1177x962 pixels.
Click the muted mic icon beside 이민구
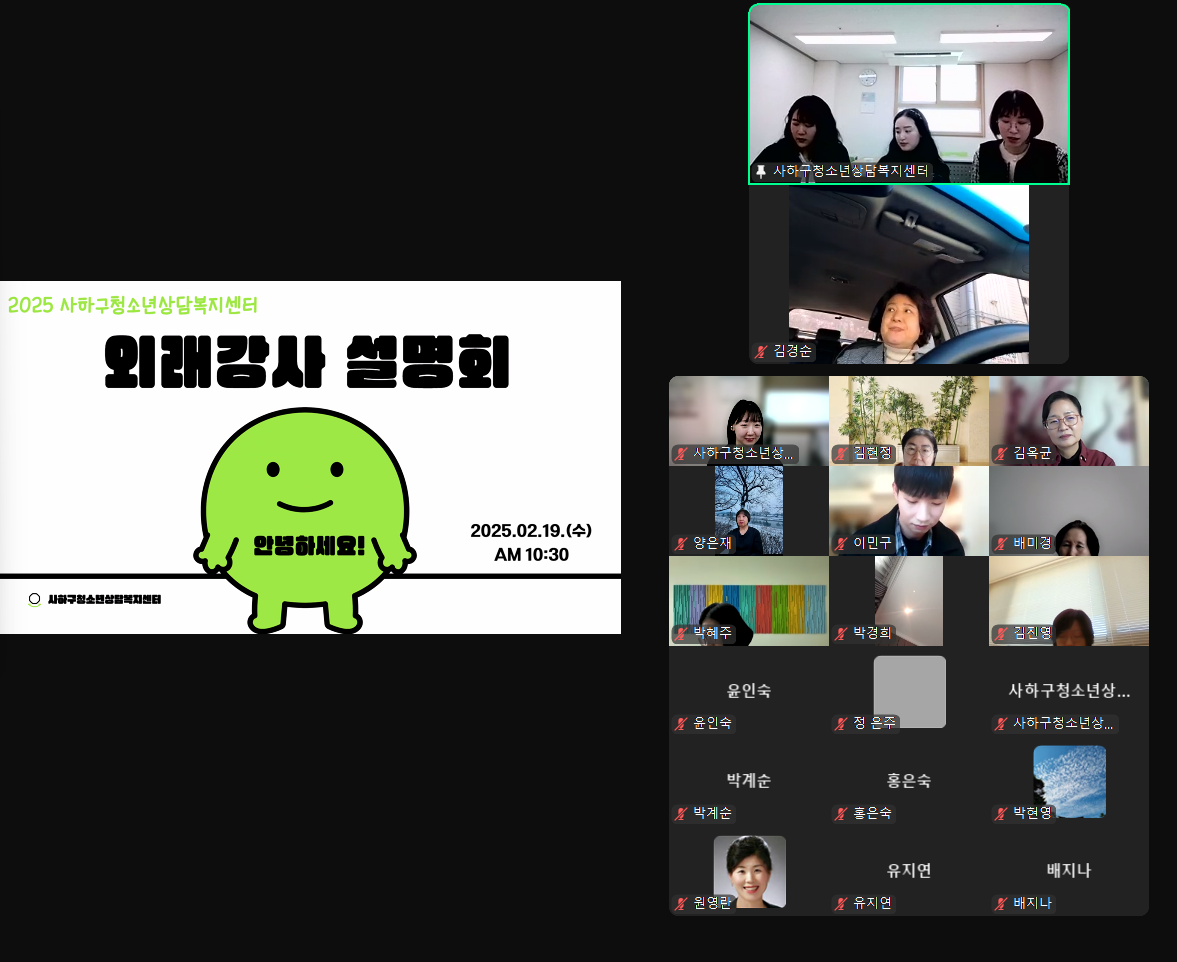tap(842, 544)
